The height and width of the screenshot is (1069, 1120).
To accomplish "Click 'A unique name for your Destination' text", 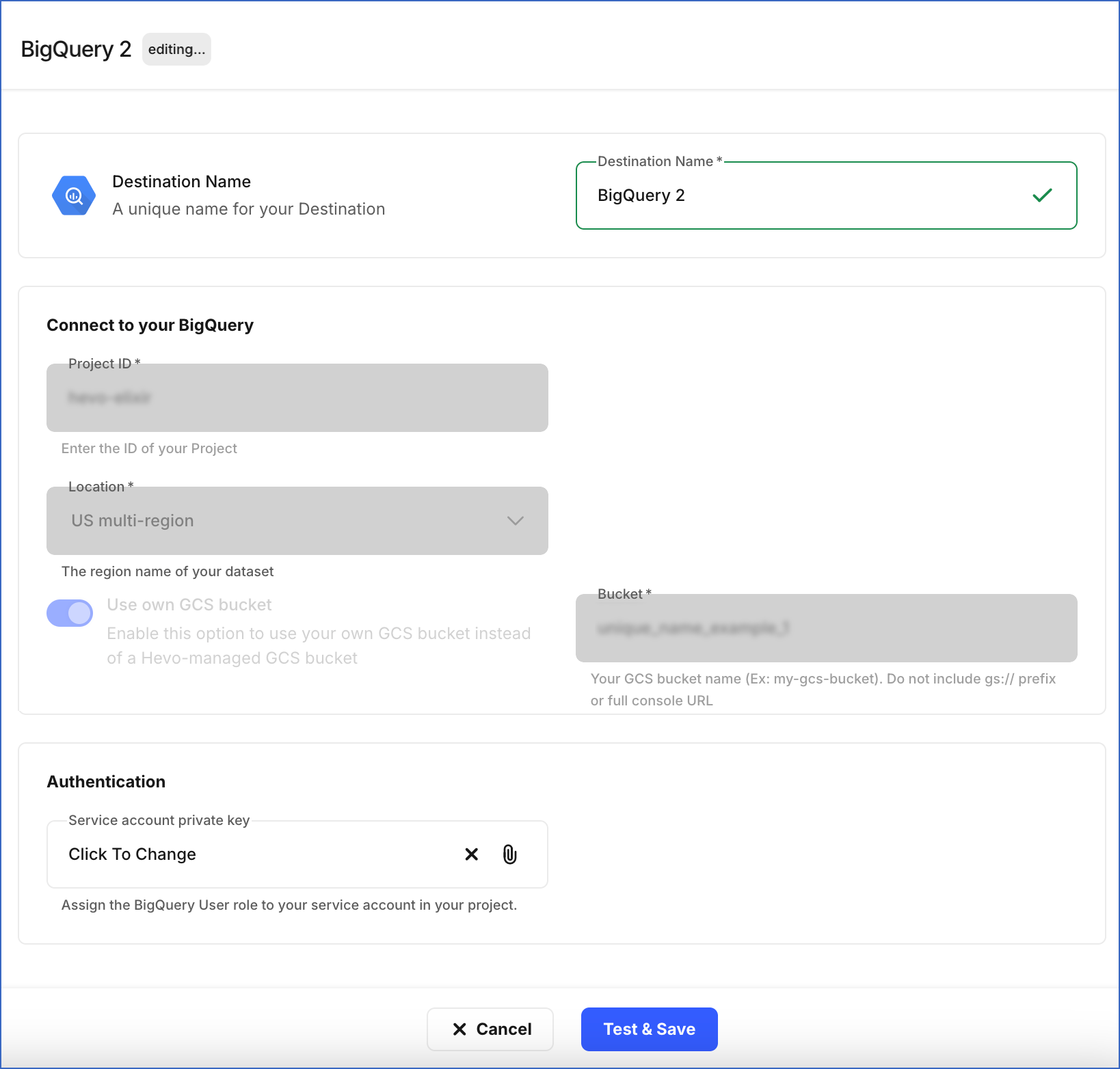I will point(249,209).
